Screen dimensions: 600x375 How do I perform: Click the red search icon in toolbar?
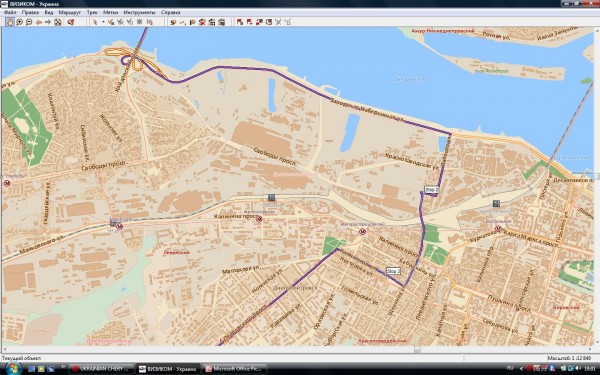(71, 22)
